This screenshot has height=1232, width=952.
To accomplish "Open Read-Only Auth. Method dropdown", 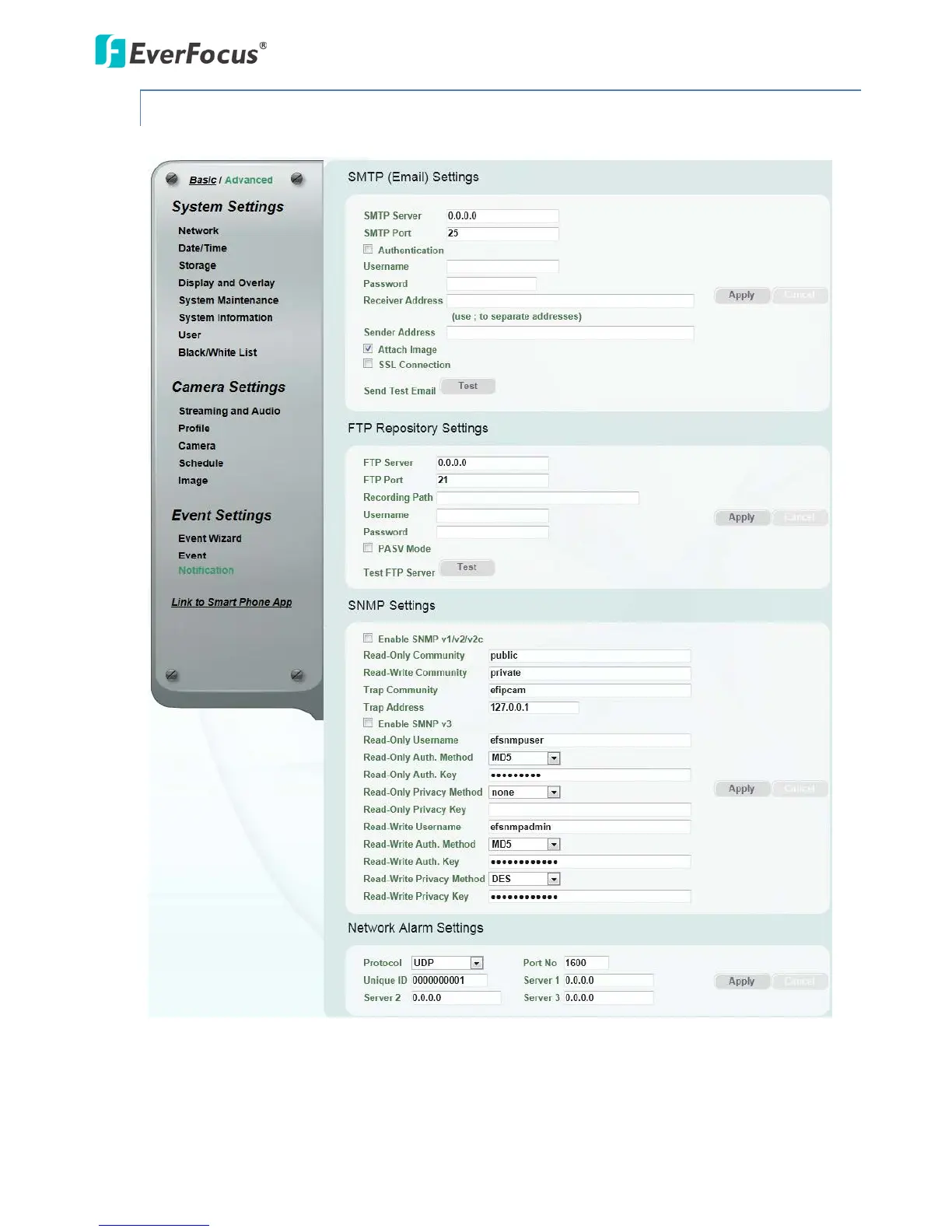I will point(525,758).
